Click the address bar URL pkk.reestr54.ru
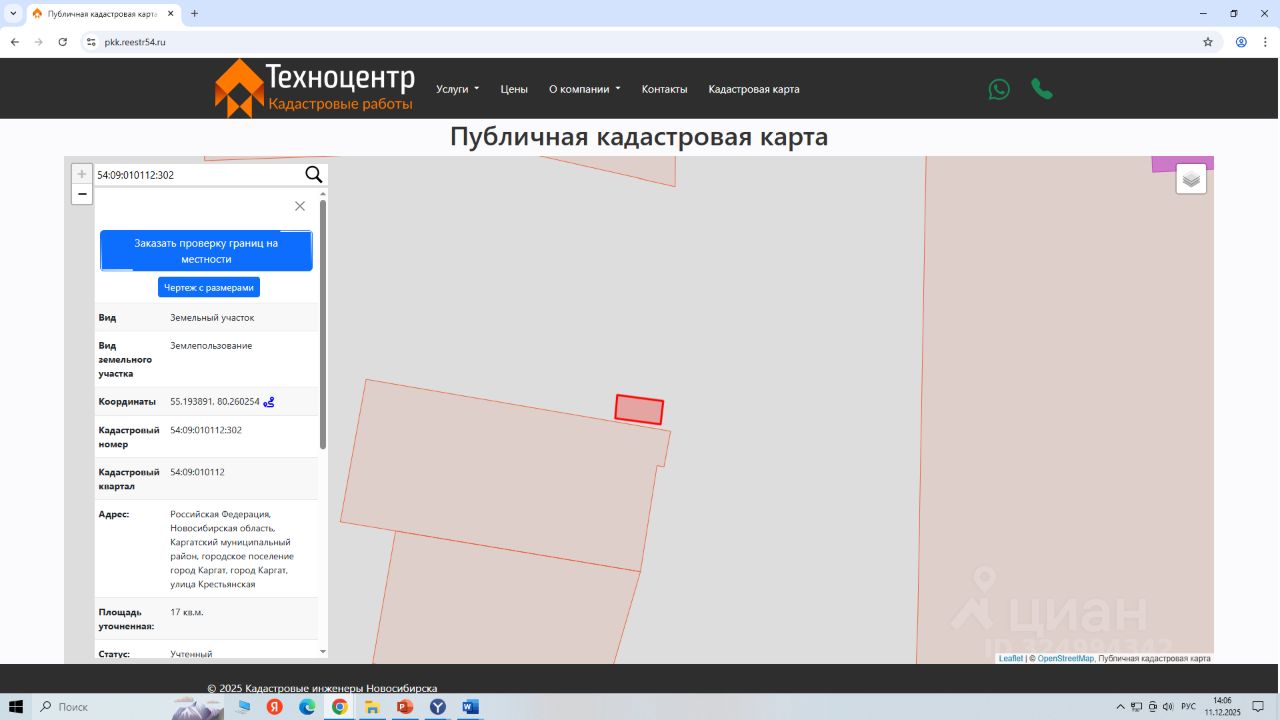 click(x=135, y=42)
